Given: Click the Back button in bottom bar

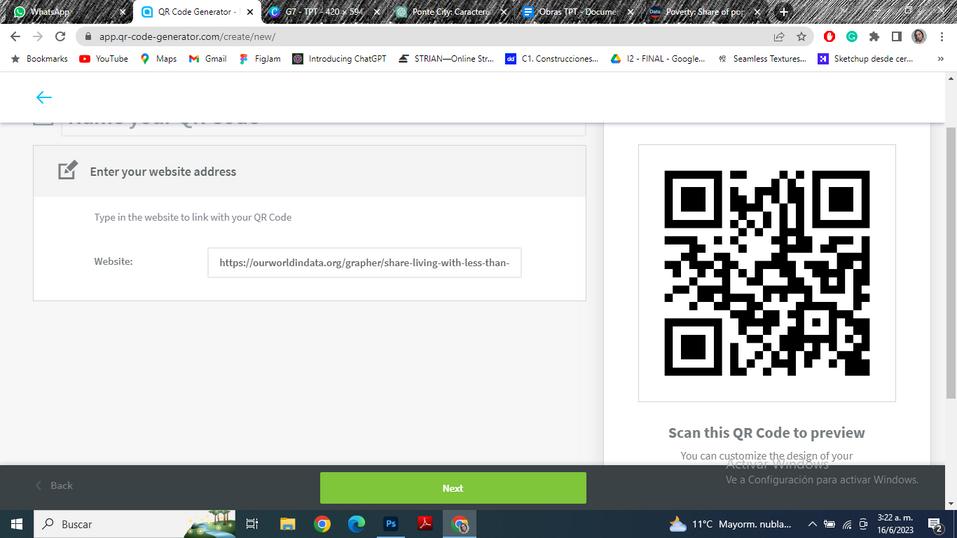Looking at the screenshot, I should (54, 485).
